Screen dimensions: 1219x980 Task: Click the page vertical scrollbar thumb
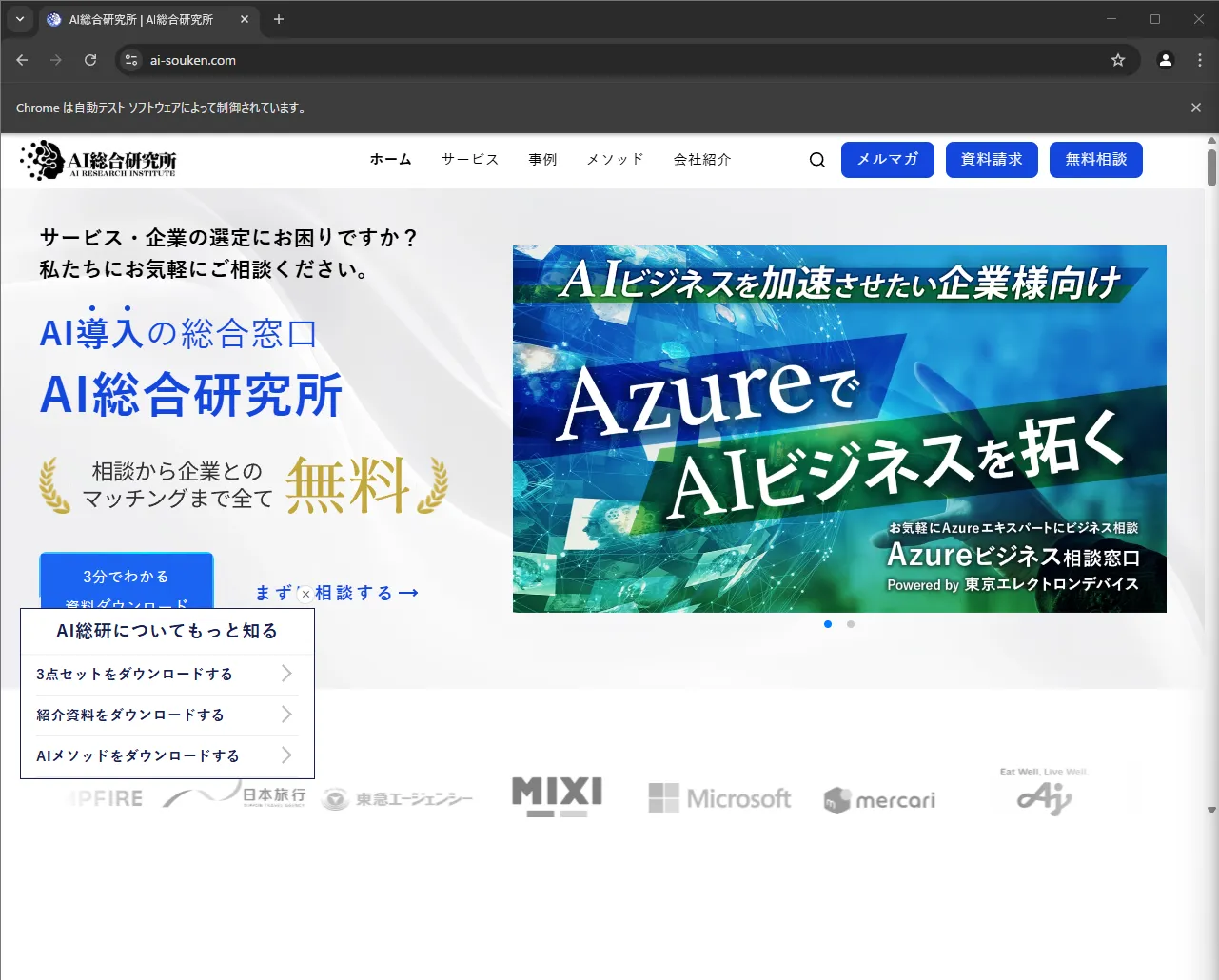point(1211,167)
